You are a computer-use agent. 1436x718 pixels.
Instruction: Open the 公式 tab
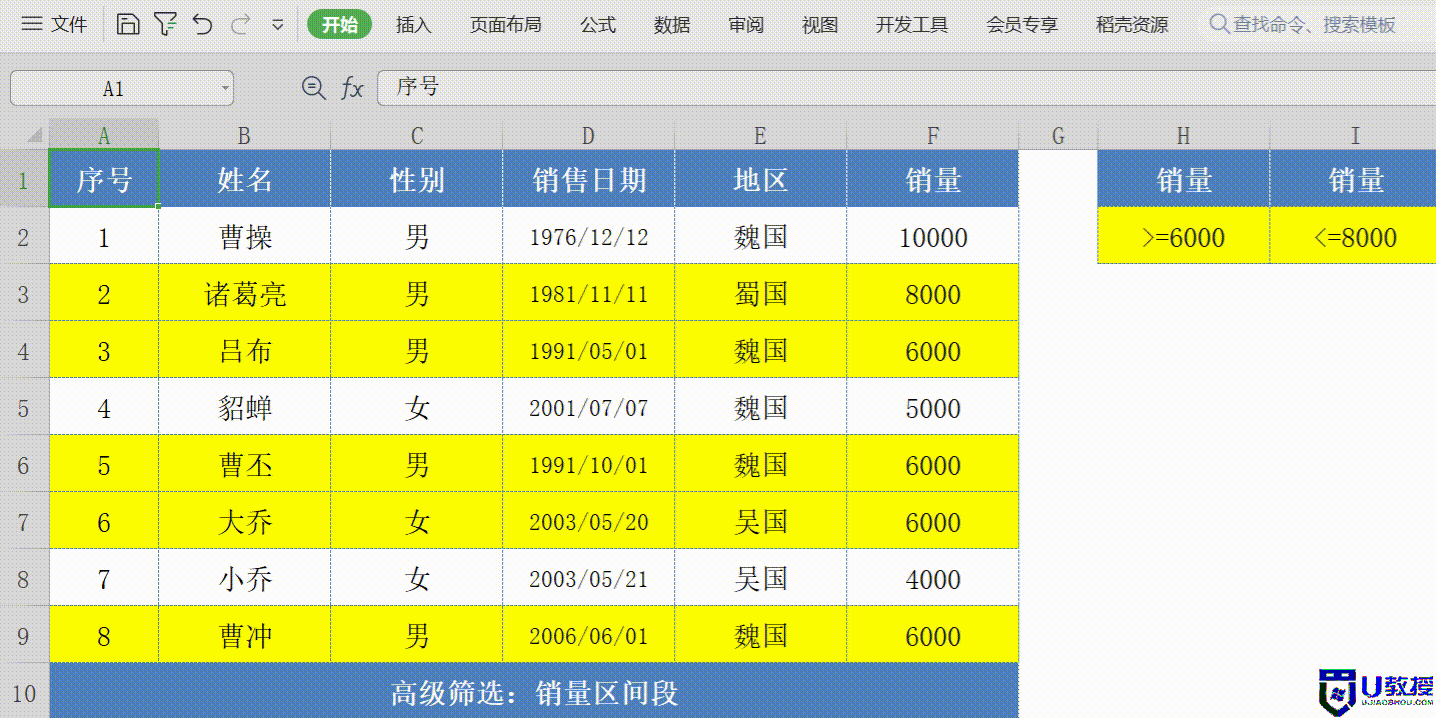(x=598, y=25)
